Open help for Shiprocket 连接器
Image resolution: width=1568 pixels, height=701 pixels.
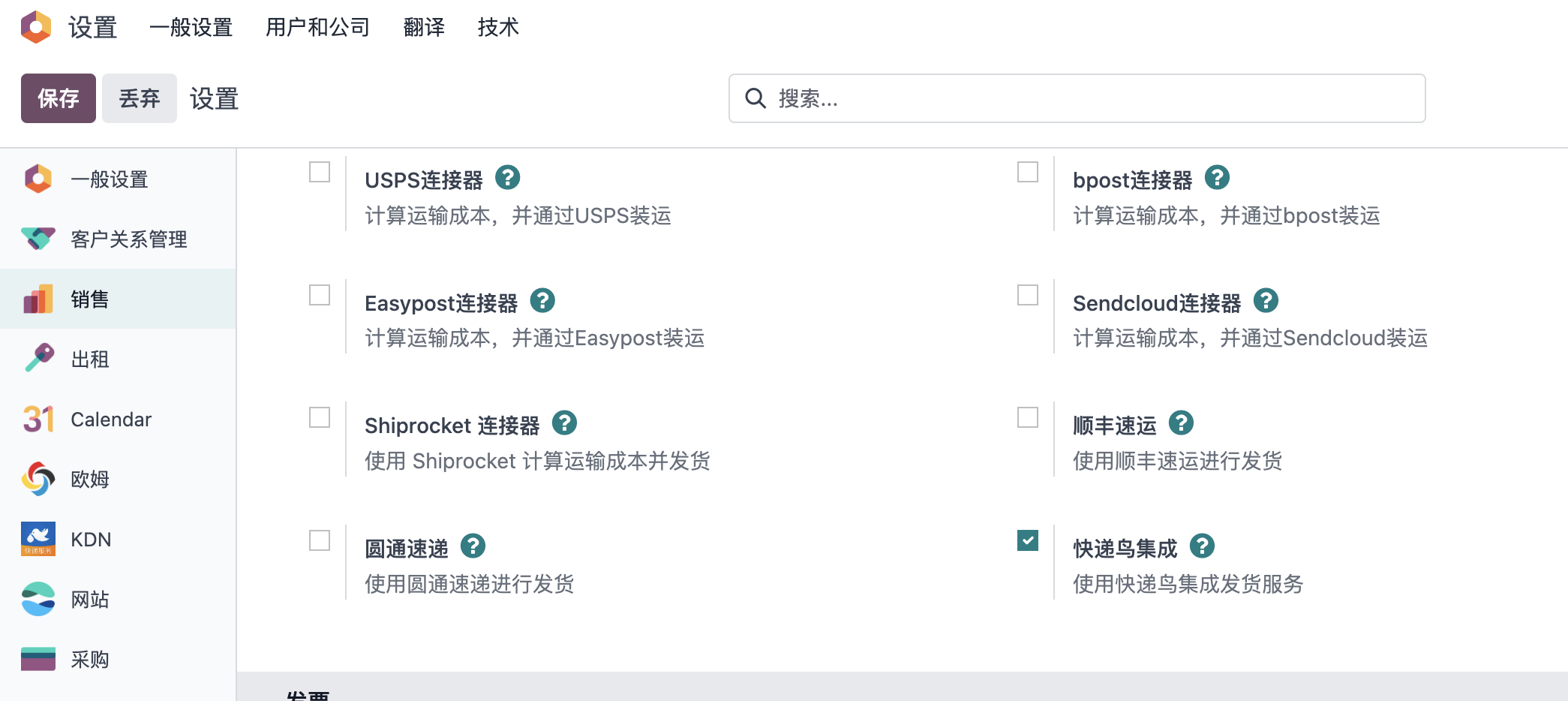point(564,423)
